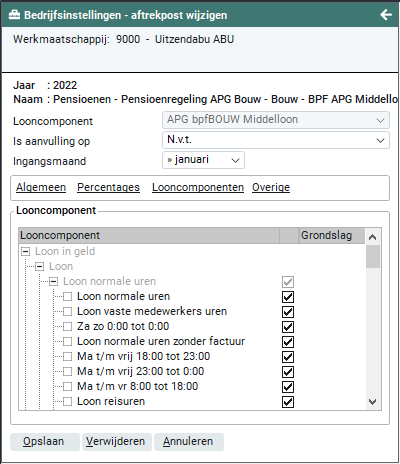This screenshot has height=464, width=400.
Task: Collapse the Loon normale uren group
Action: (x=54, y=282)
